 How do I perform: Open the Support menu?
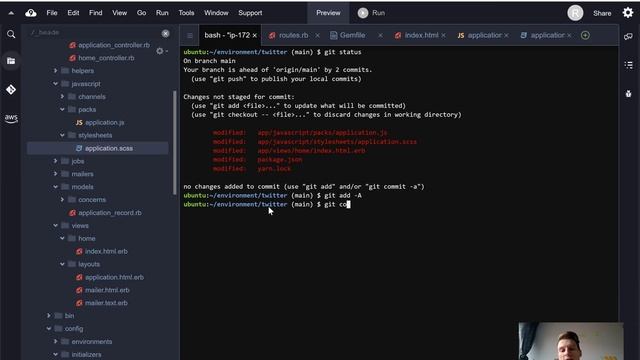click(x=250, y=13)
